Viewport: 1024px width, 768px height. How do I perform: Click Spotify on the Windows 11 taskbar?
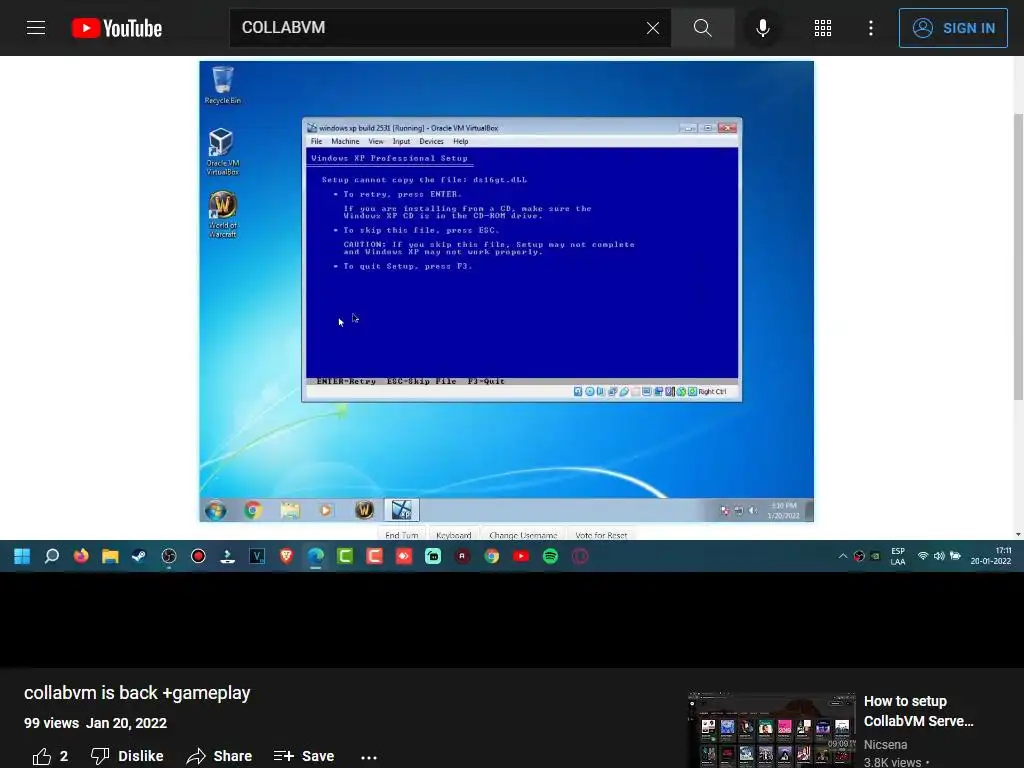551,556
